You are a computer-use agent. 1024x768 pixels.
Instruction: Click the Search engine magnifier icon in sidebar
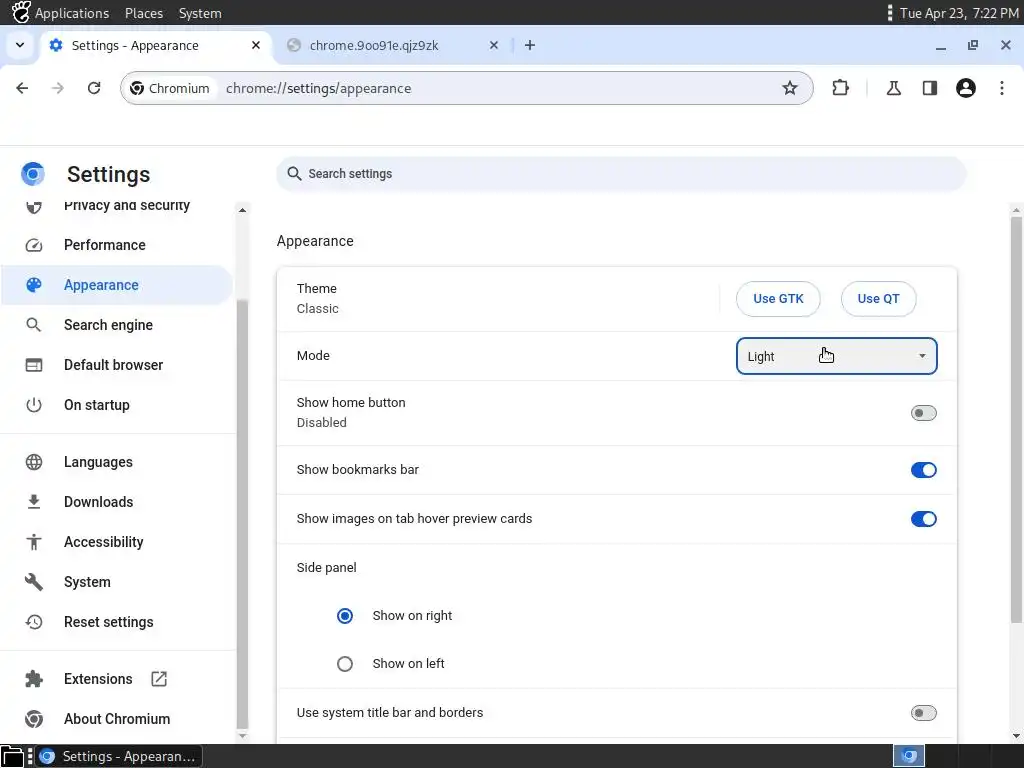(33, 325)
